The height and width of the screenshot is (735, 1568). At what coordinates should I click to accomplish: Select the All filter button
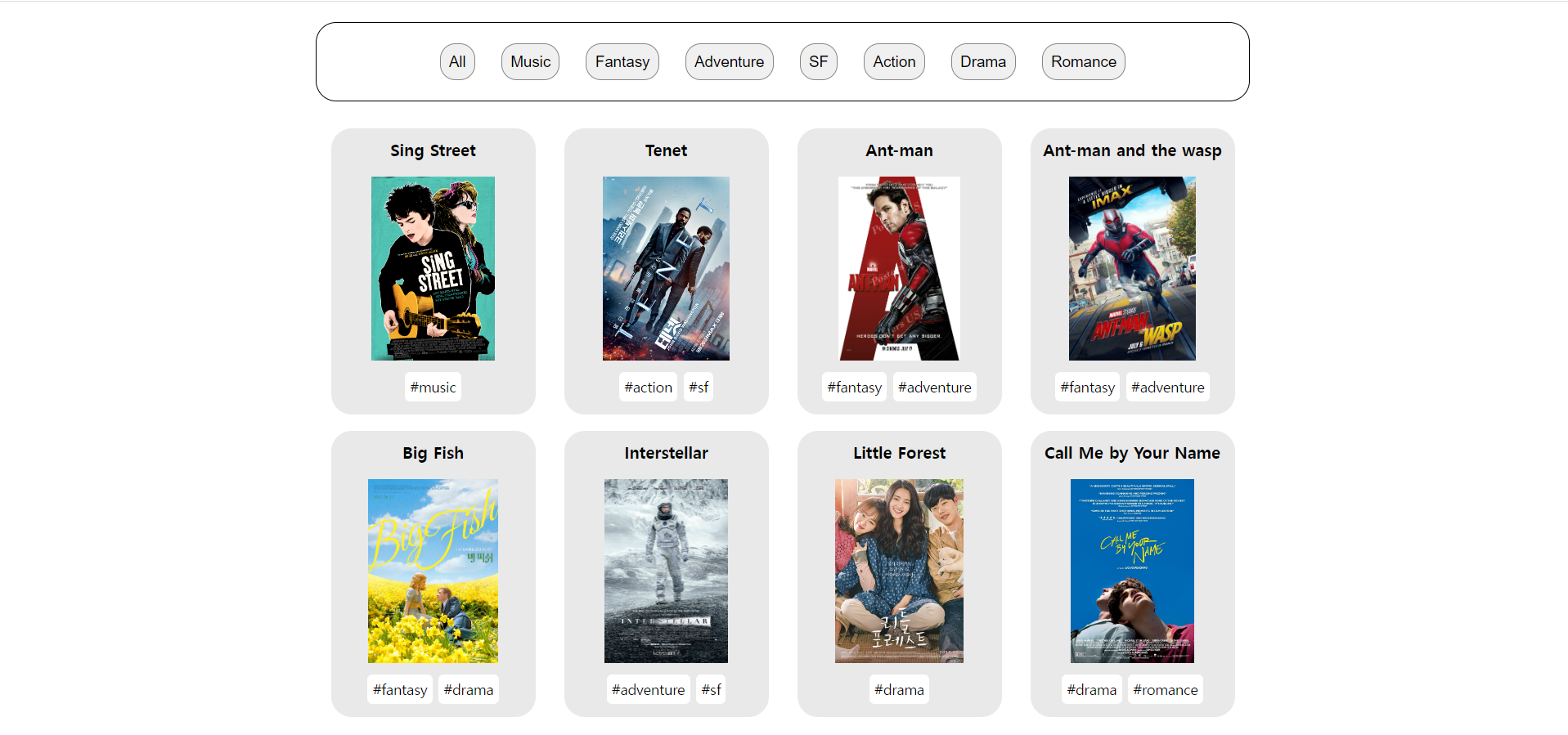[457, 62]
